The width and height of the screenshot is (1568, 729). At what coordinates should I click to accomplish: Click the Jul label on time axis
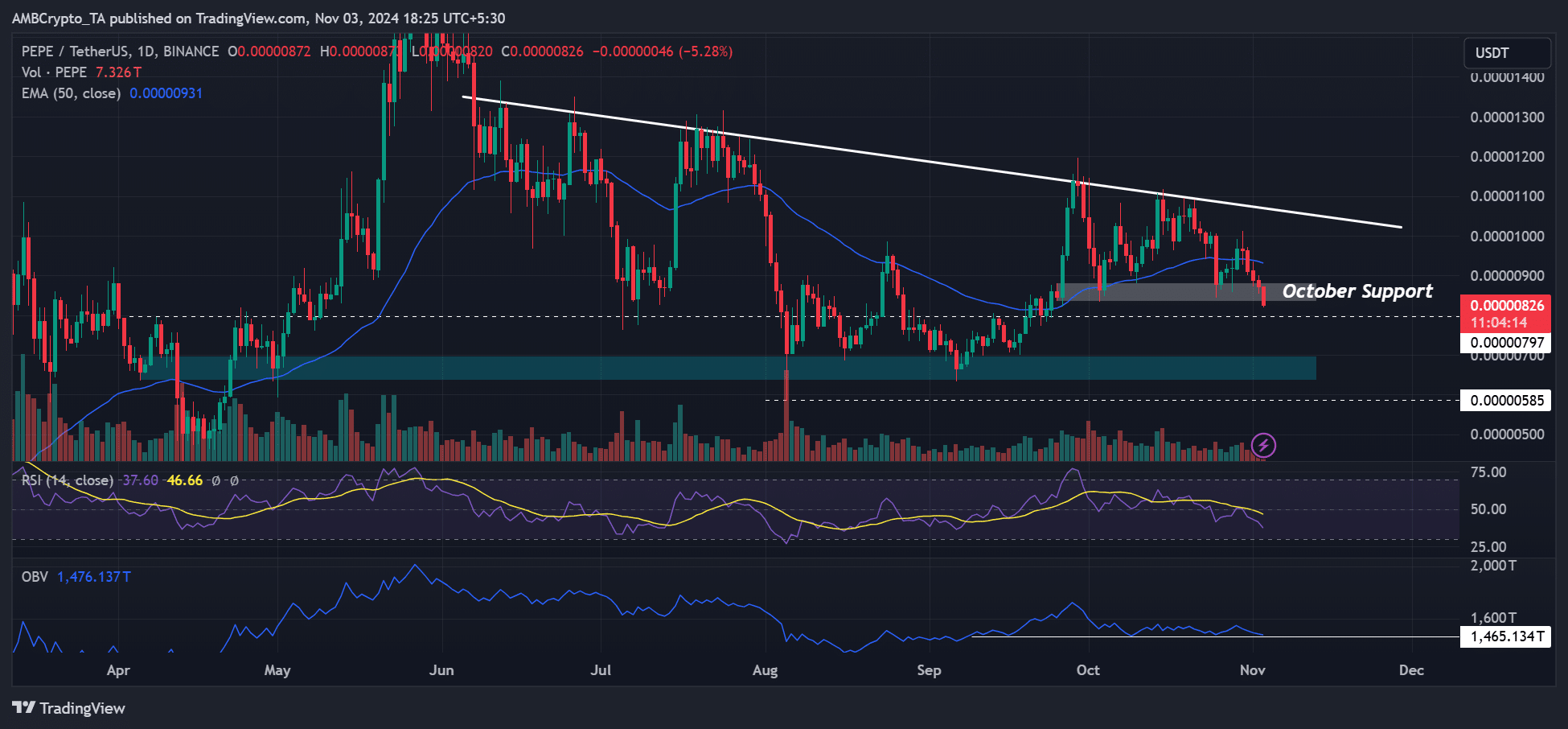point(601,670)
